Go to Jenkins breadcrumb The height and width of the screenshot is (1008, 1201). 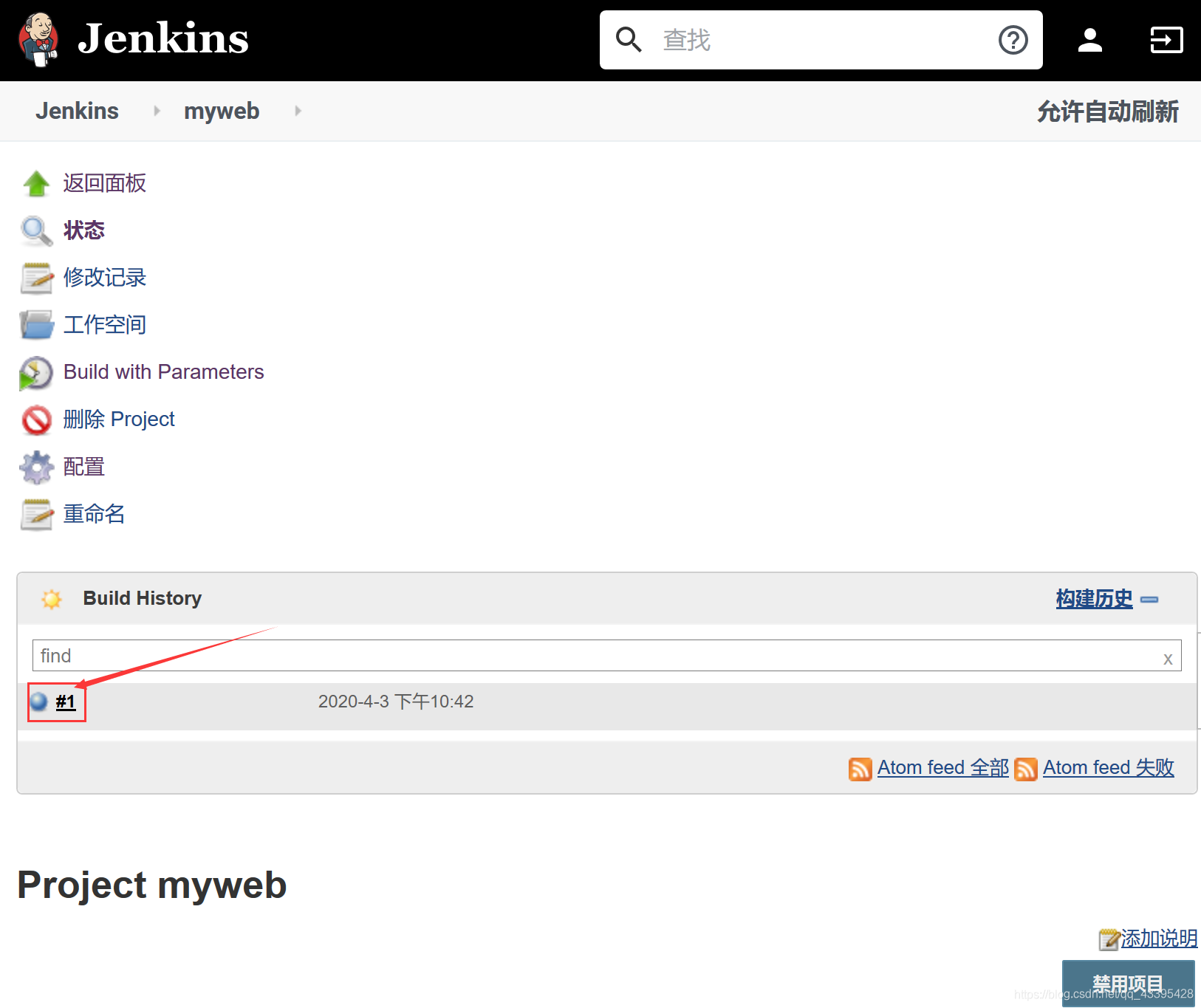coord(77,111)
